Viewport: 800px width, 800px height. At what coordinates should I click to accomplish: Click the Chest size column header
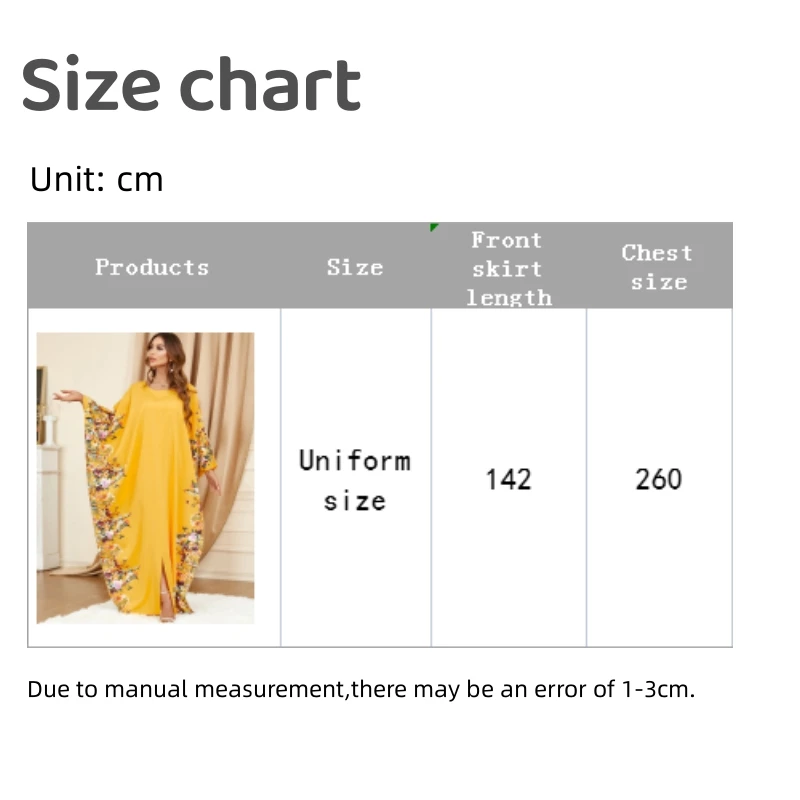tap(657, 267)
